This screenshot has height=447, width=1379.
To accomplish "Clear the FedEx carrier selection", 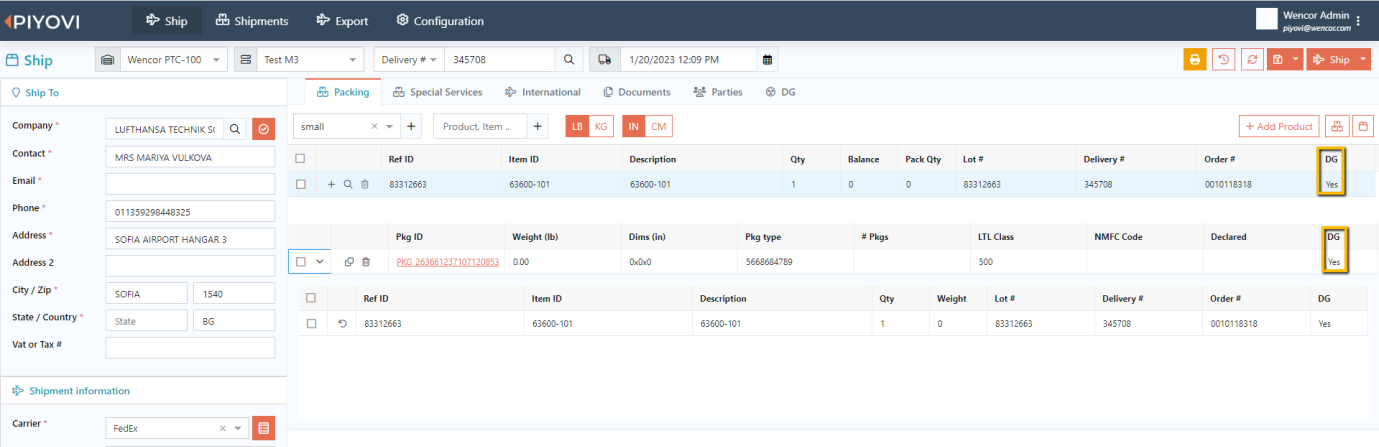I will (224, 429).
